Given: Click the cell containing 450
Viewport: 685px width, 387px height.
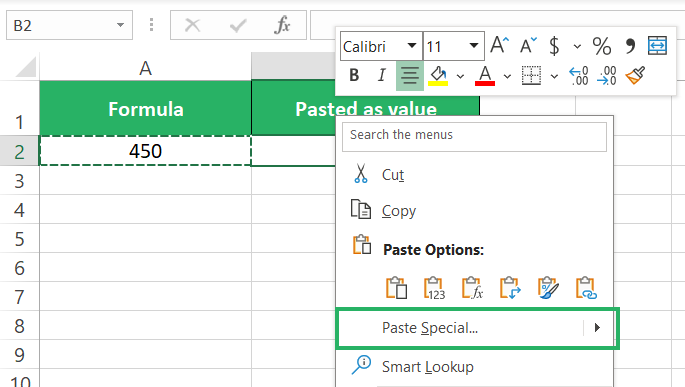Looking at the screenshot, I should click(145, 151).
